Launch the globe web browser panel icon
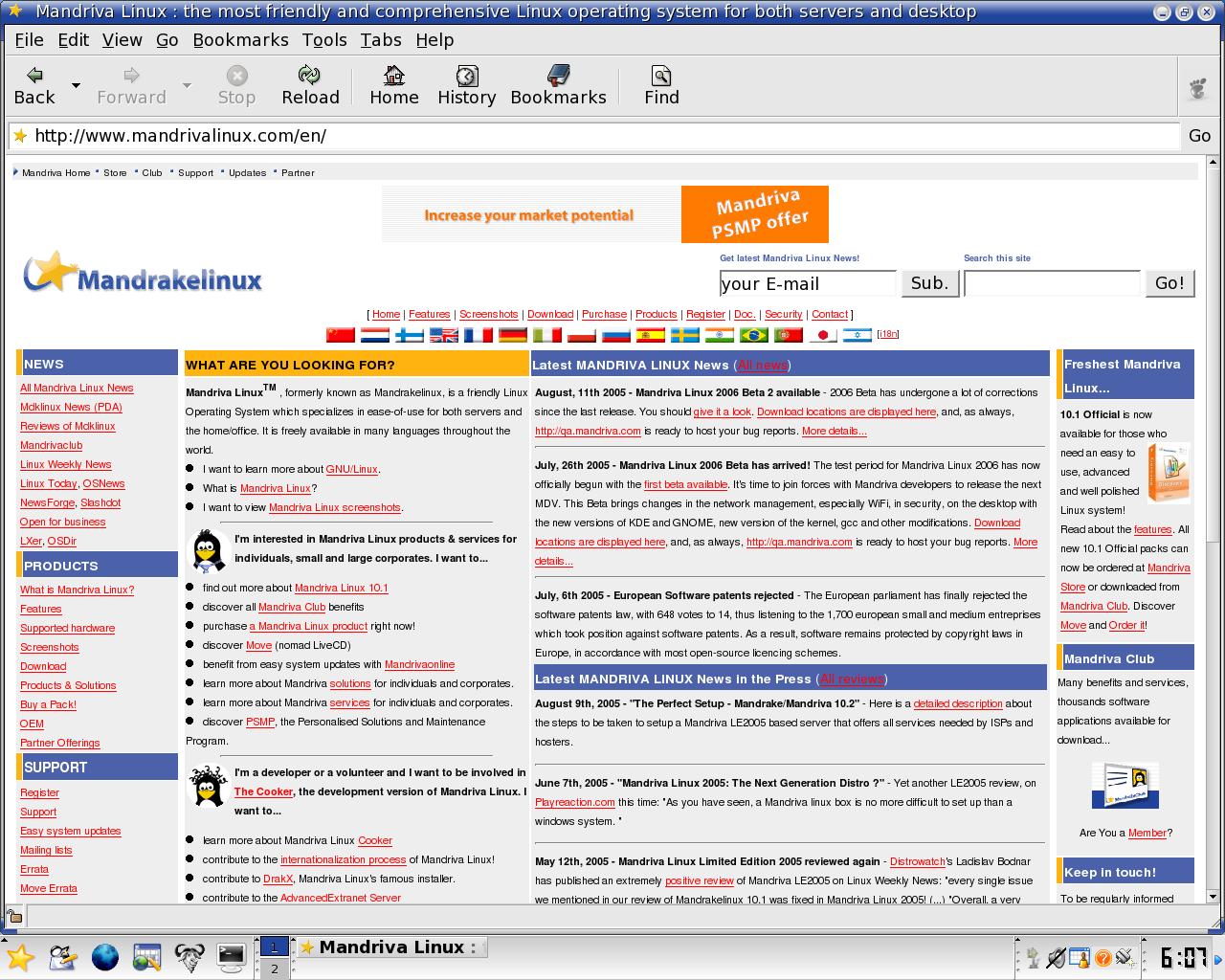This screenshot has width=1225, height=980. point(104,957)
